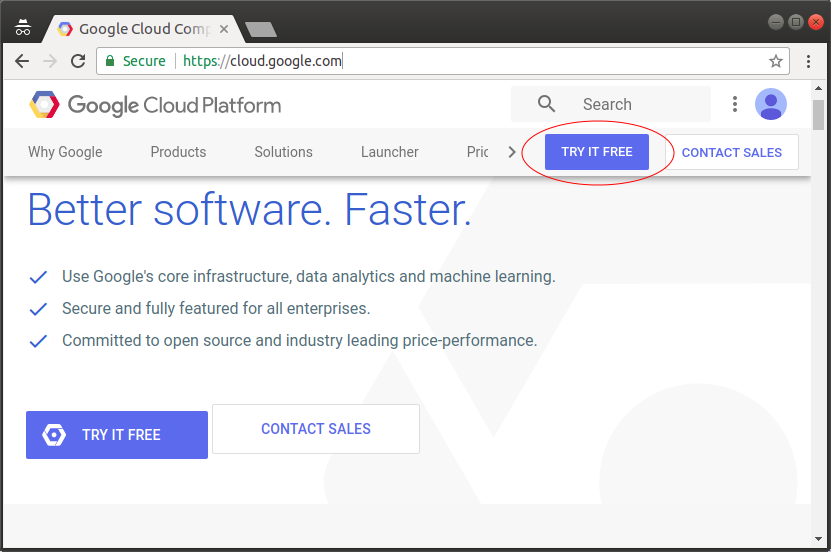The width and height of the screenshot is (831, 552).
Task: Click the tab's Google Cloud favicon
Action: pos(65,29)
